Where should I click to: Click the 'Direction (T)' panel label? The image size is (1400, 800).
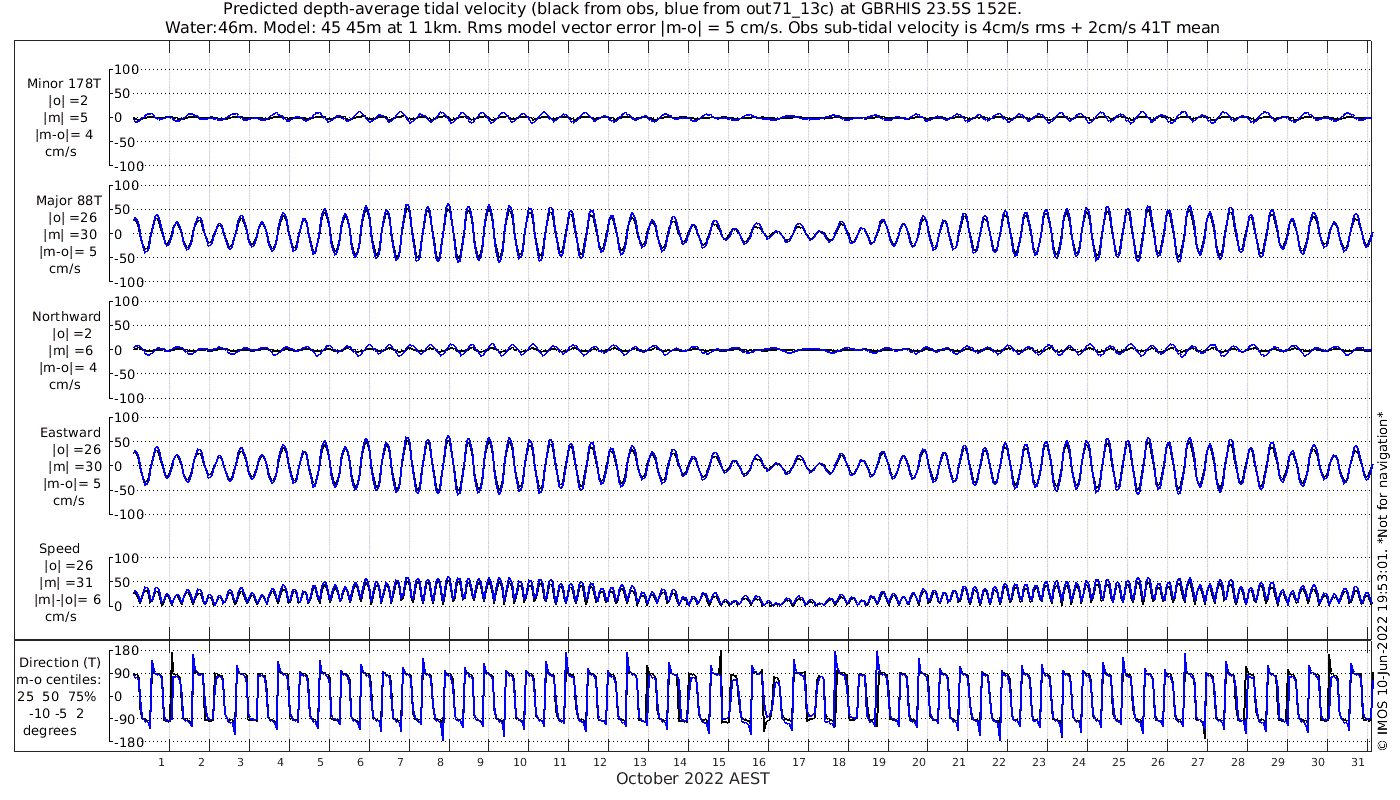pyautogui.click(x=60, y=662)
